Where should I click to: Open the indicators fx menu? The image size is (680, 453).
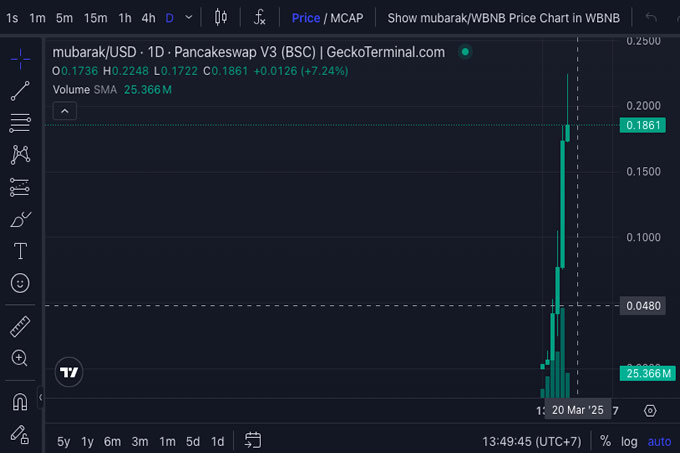click(259, 18)
